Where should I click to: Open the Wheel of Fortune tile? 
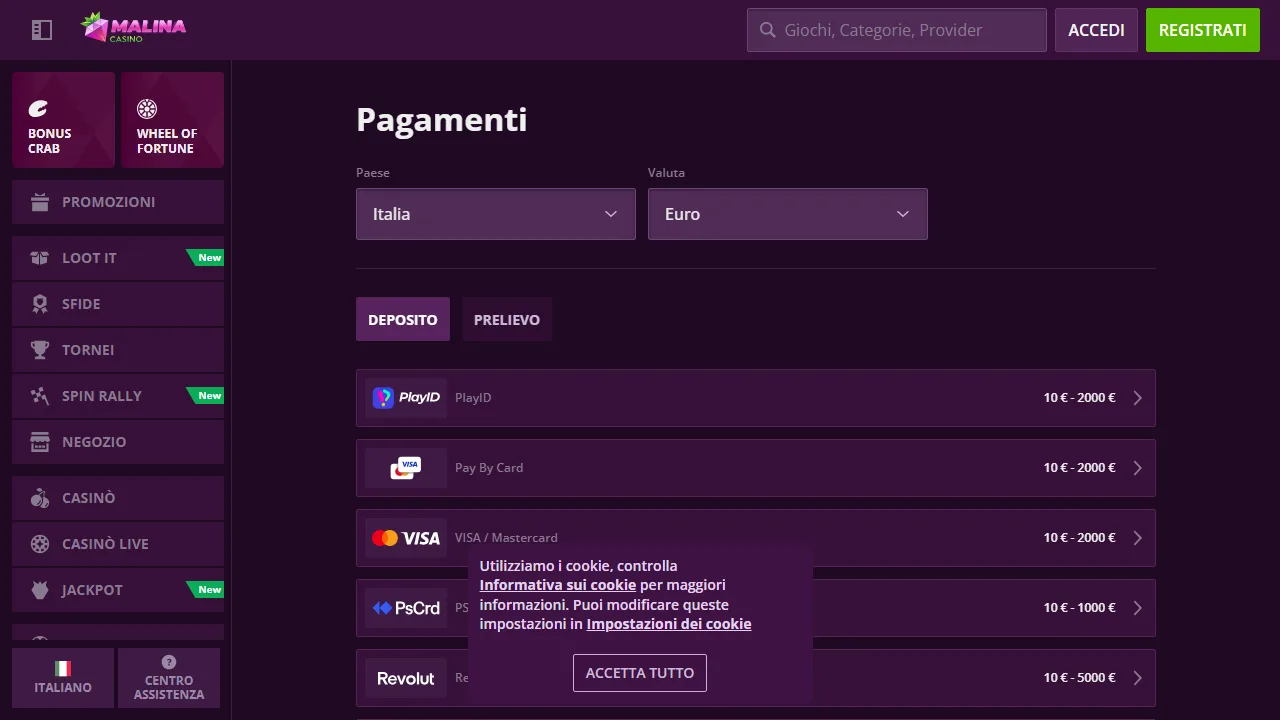click(172, 120)
